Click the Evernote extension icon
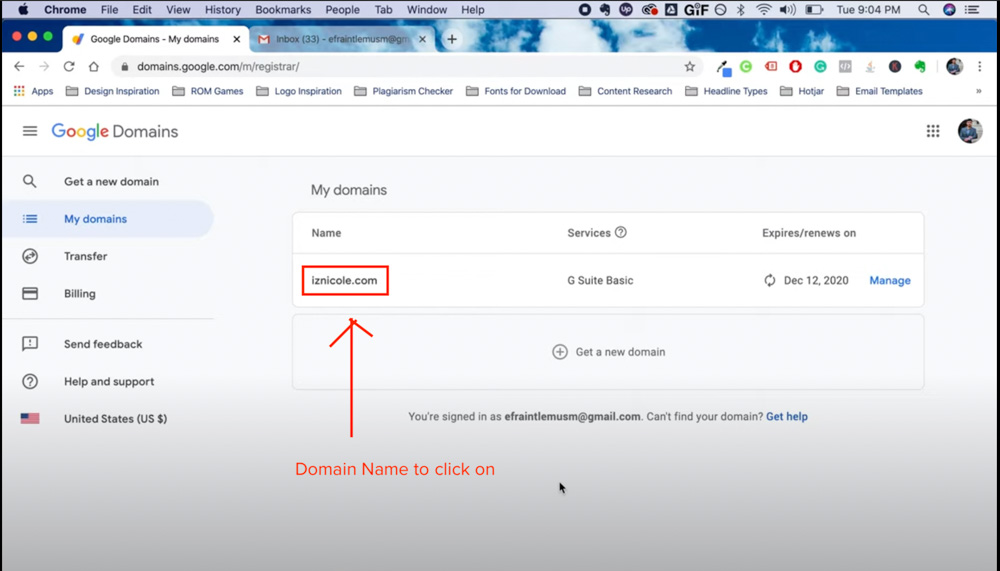Screen dimensions: 1000x571 920,66
